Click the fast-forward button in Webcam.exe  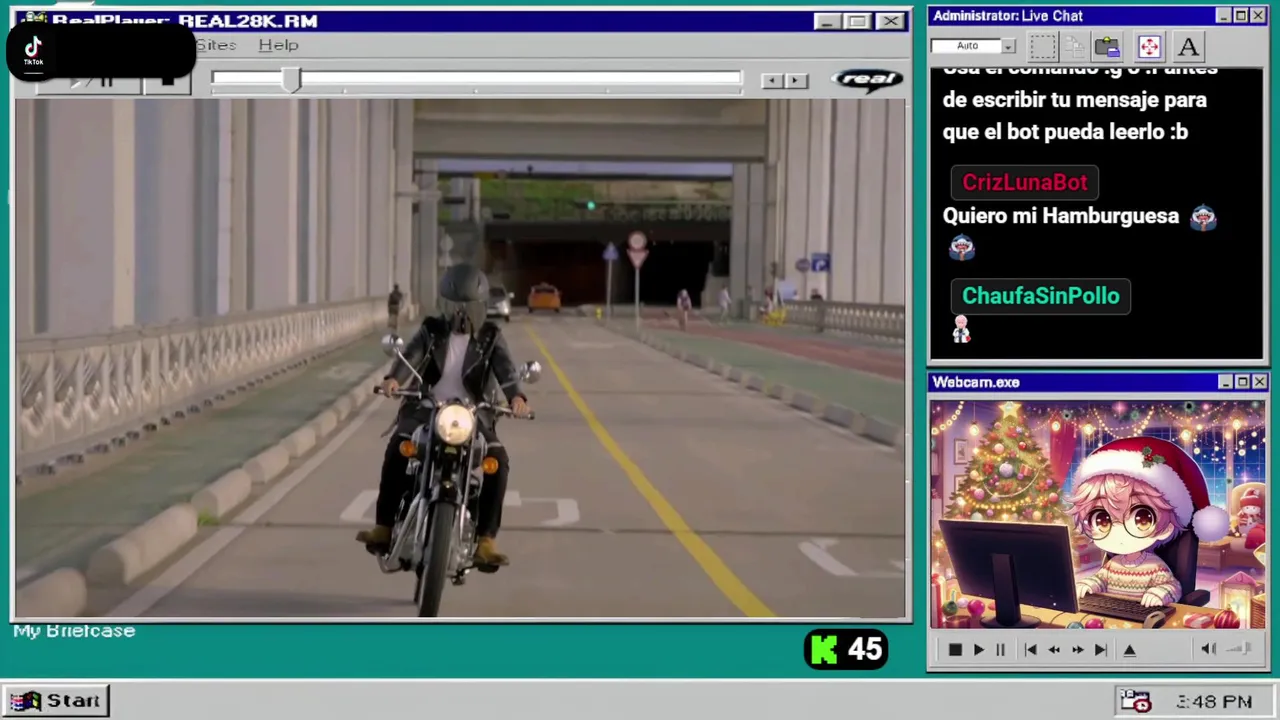pyautogui.click(x=1077, y=650)
